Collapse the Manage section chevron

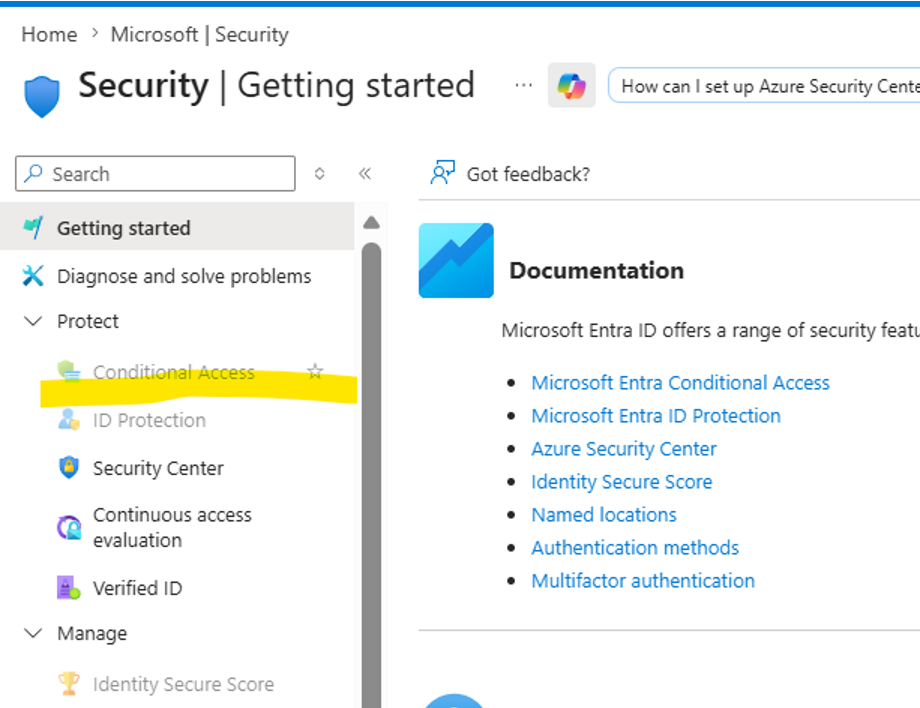point(33,633)
